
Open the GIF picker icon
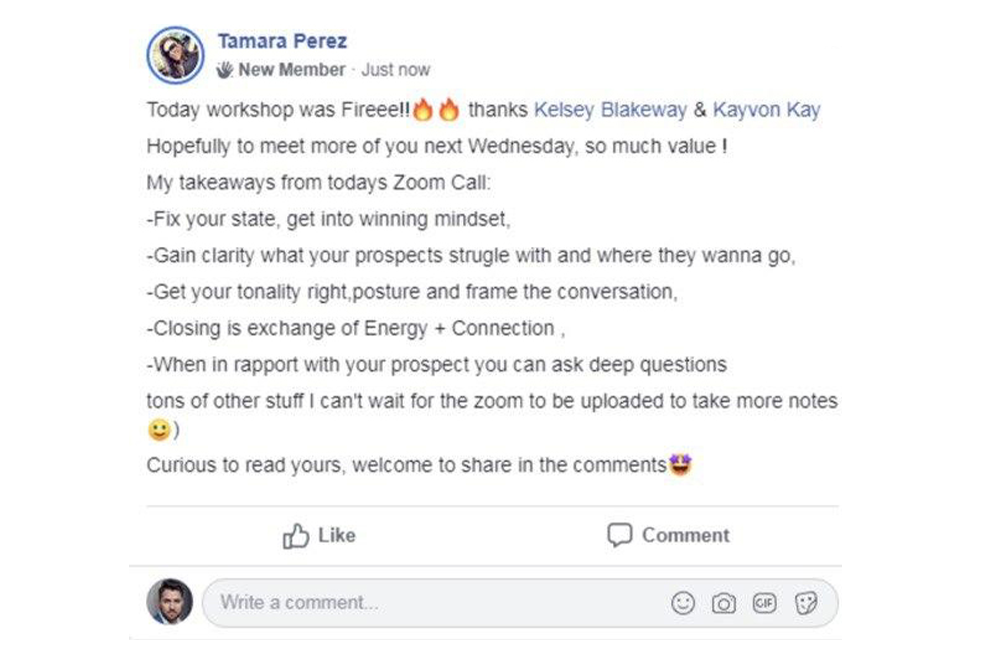765,603
